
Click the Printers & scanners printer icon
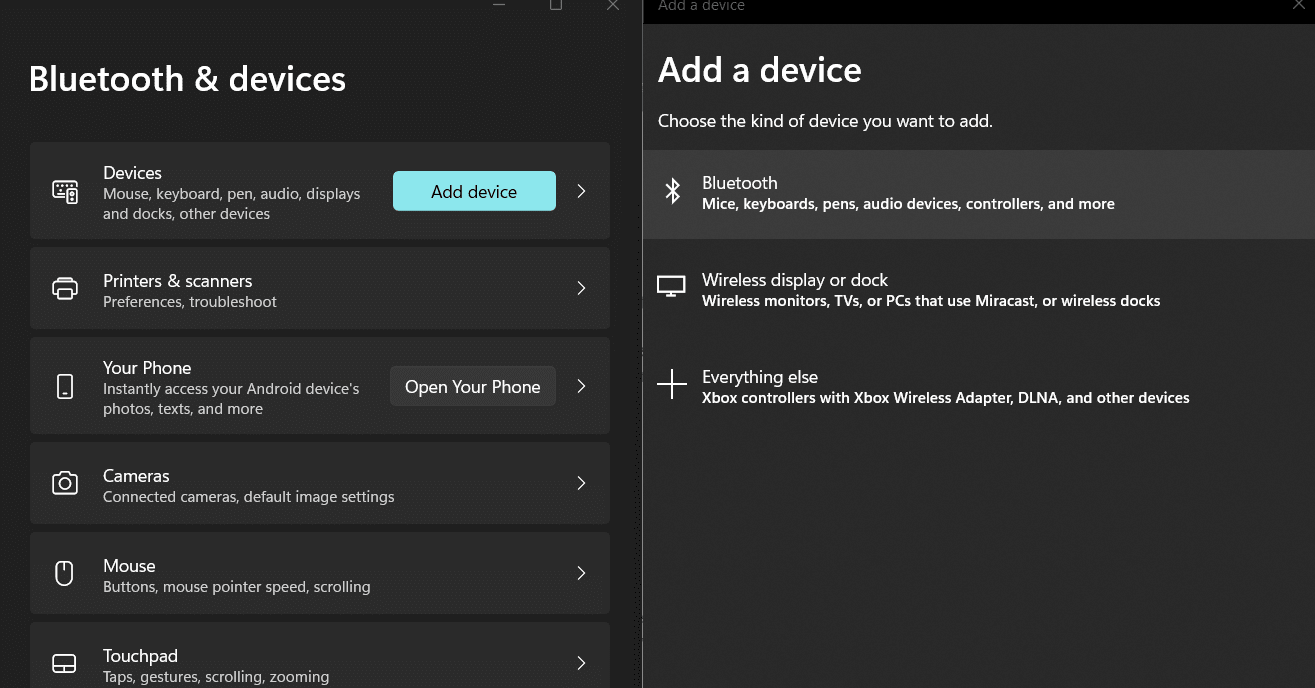65,288
